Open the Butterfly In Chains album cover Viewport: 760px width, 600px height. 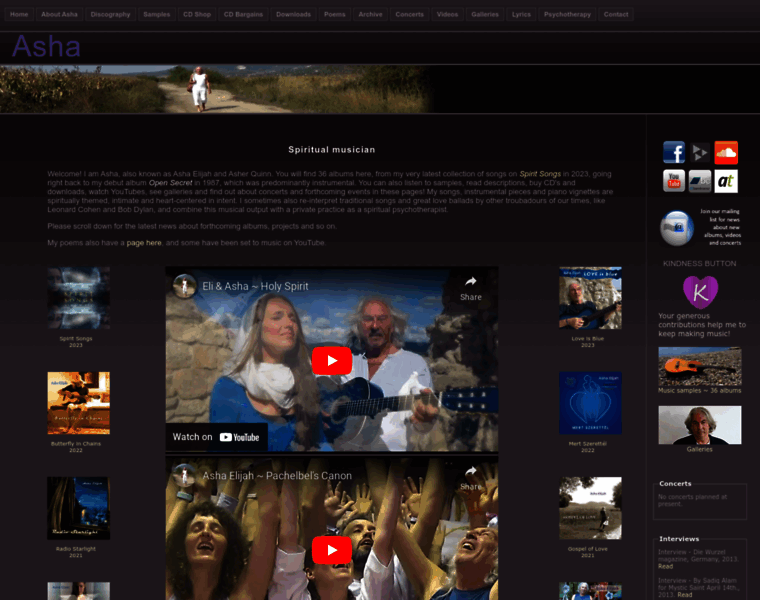tap(79, 403)
